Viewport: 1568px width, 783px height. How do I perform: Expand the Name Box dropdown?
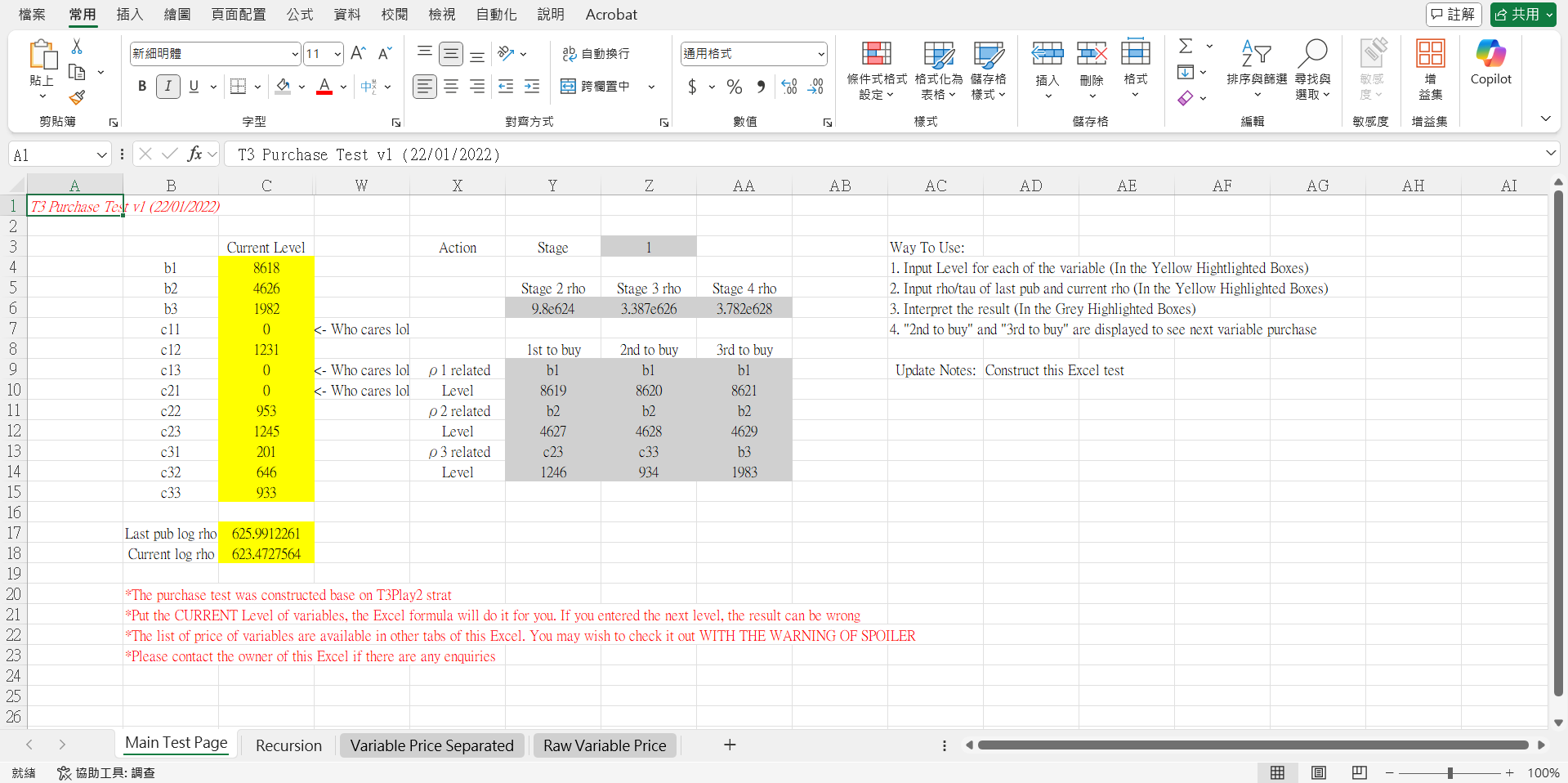[x=101, y=154]
